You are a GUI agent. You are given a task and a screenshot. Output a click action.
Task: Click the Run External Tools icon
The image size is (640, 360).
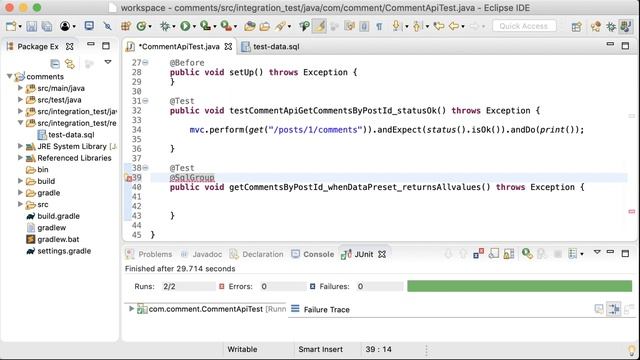point(226,26)
